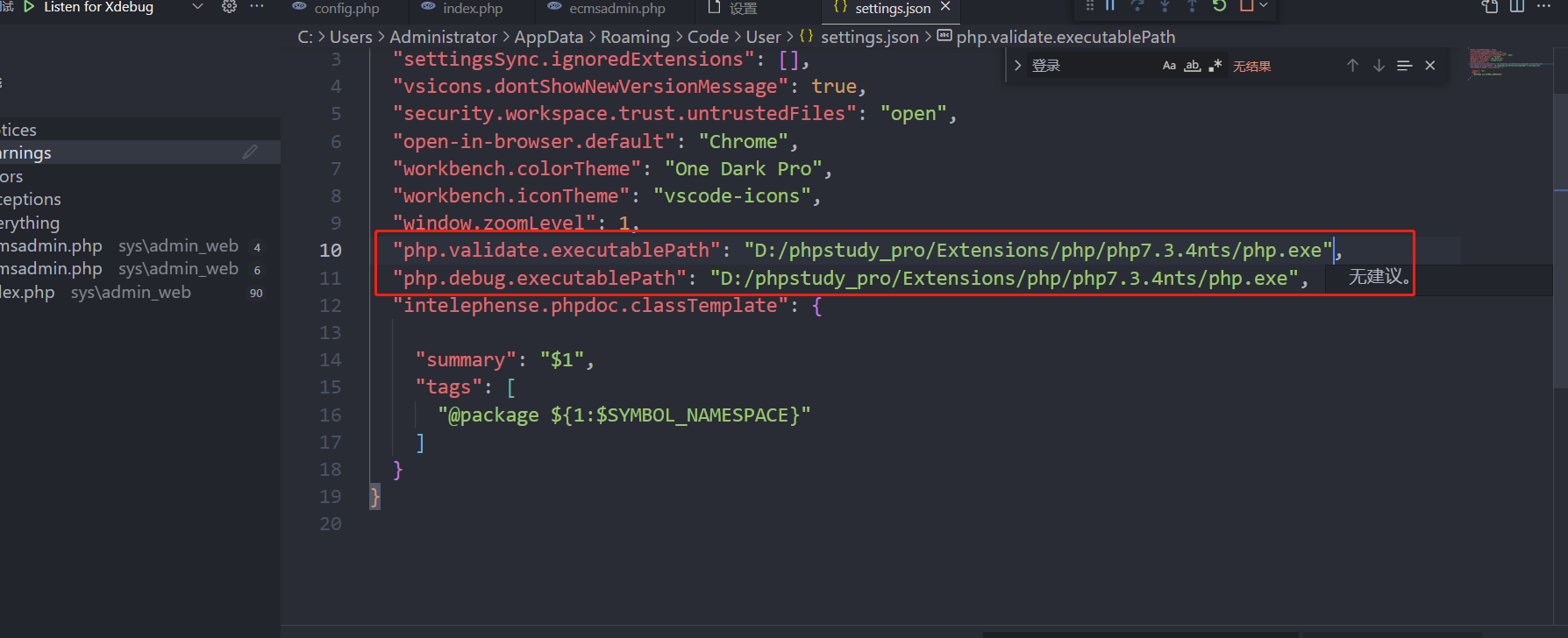The image size is (1568, 638).
Task: Select the ex.php breakpoint with badge 90
Action: [140, 293]
